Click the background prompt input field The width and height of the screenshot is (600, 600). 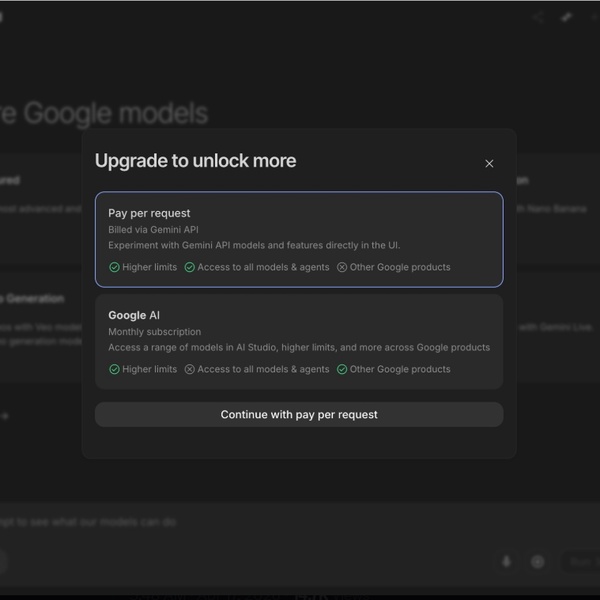tap(300, 522)
